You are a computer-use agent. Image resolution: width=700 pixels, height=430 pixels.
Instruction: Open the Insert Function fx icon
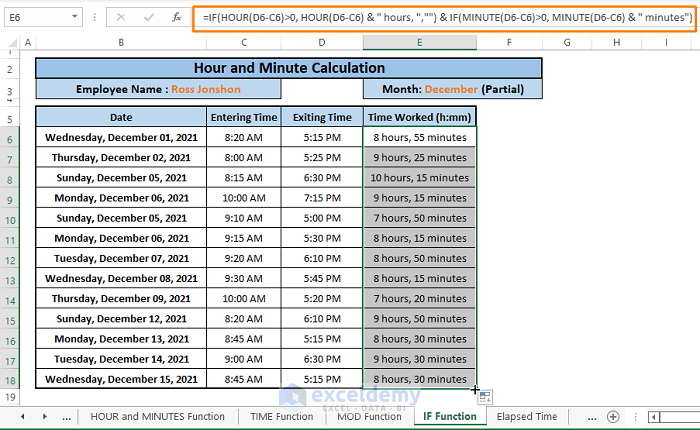[177, 17]
